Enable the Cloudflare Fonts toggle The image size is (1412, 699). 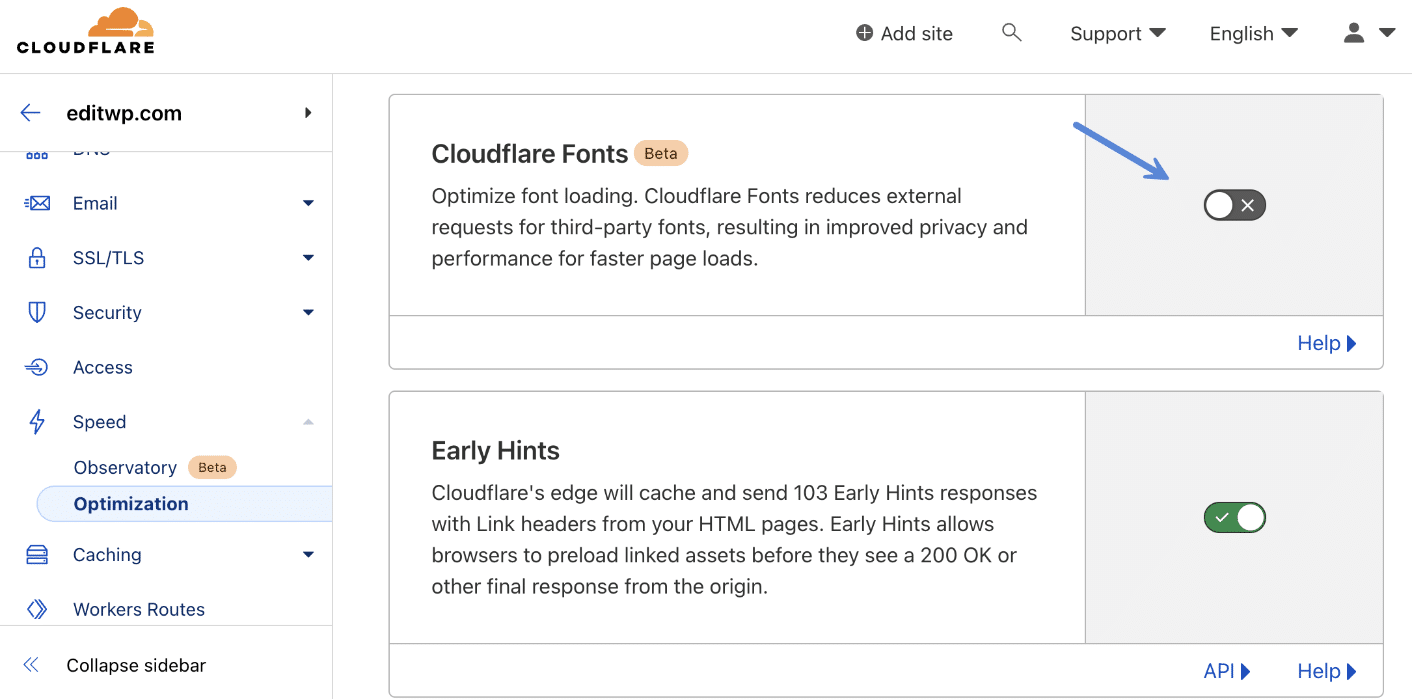(x=1234, y=204)
